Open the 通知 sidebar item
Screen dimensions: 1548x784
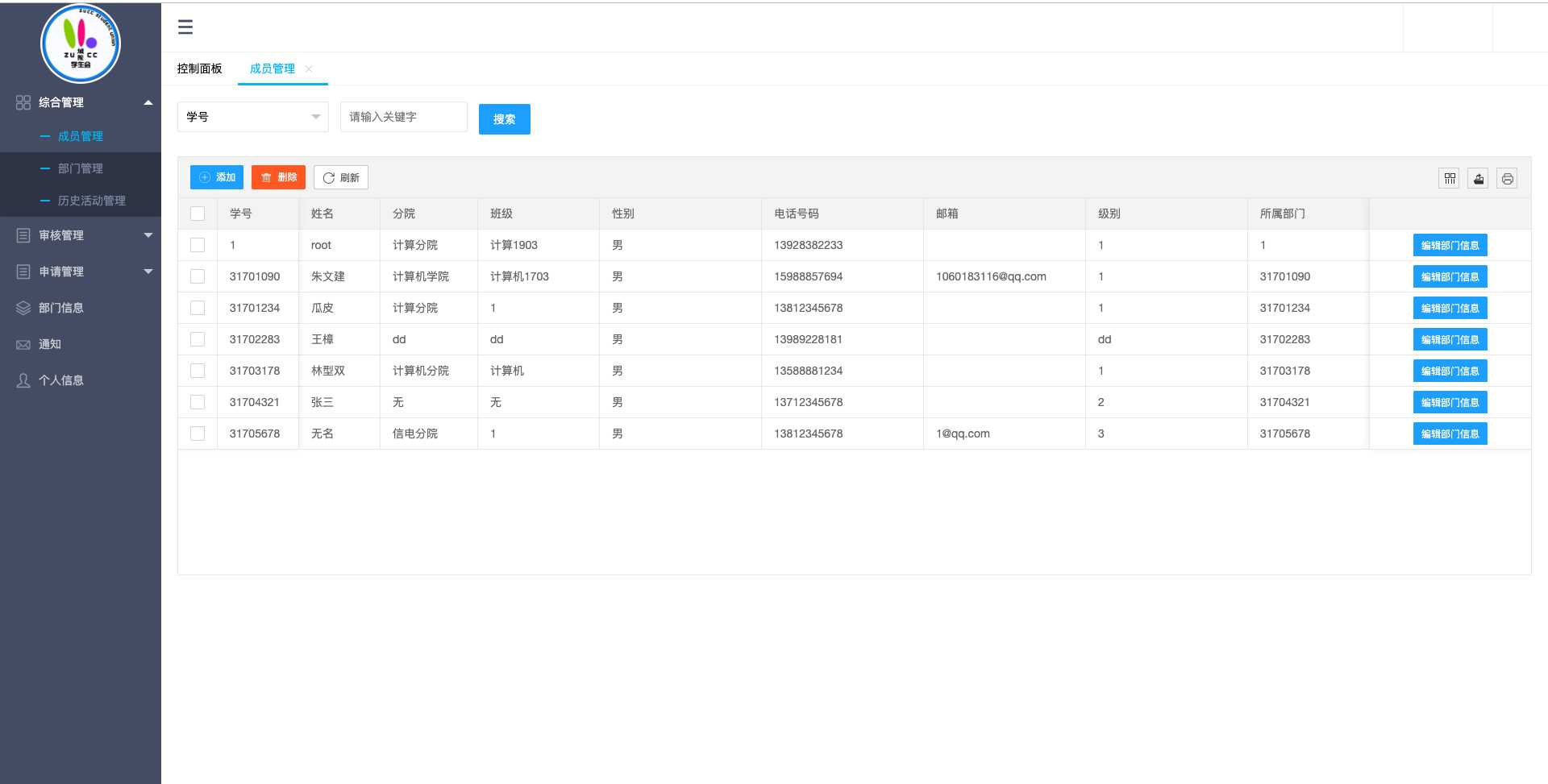click(81, 344)
